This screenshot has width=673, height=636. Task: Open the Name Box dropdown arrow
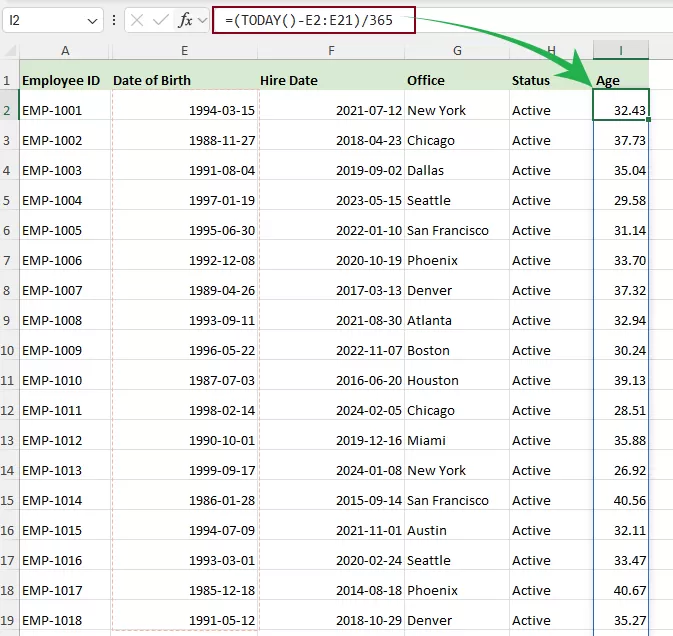click(92, 21)
